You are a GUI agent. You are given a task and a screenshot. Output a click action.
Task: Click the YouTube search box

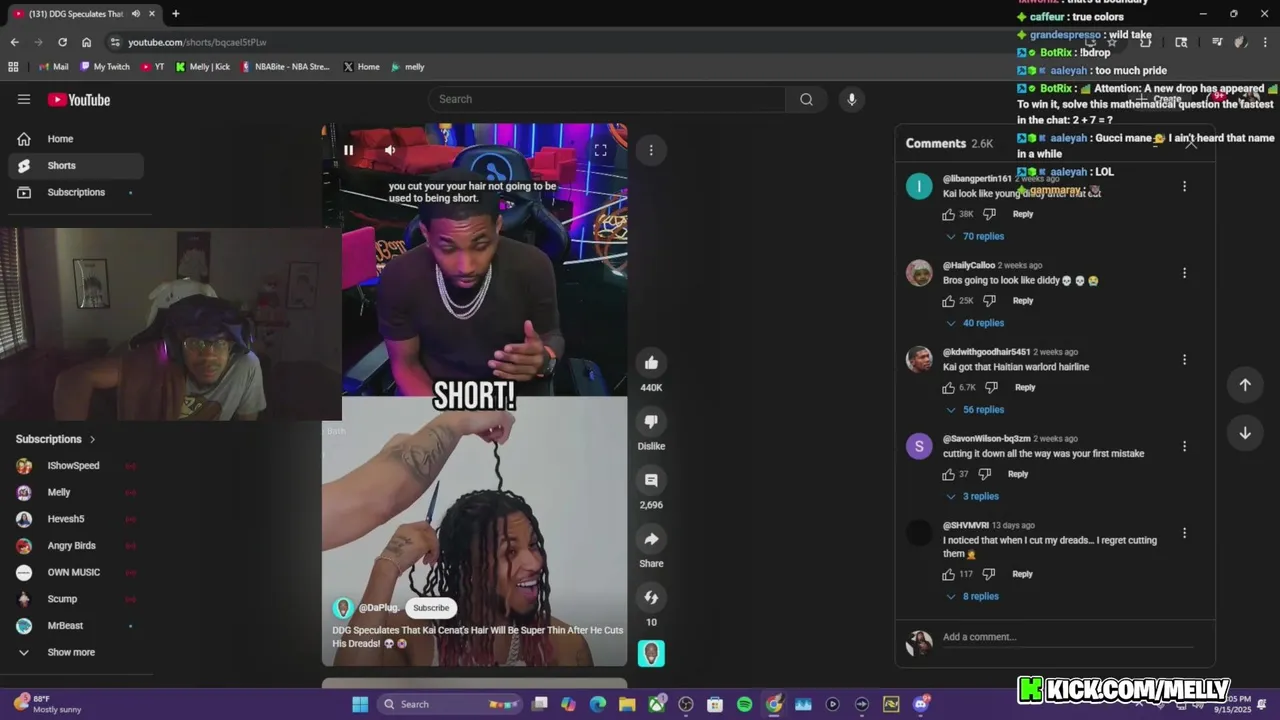point(607,99)
